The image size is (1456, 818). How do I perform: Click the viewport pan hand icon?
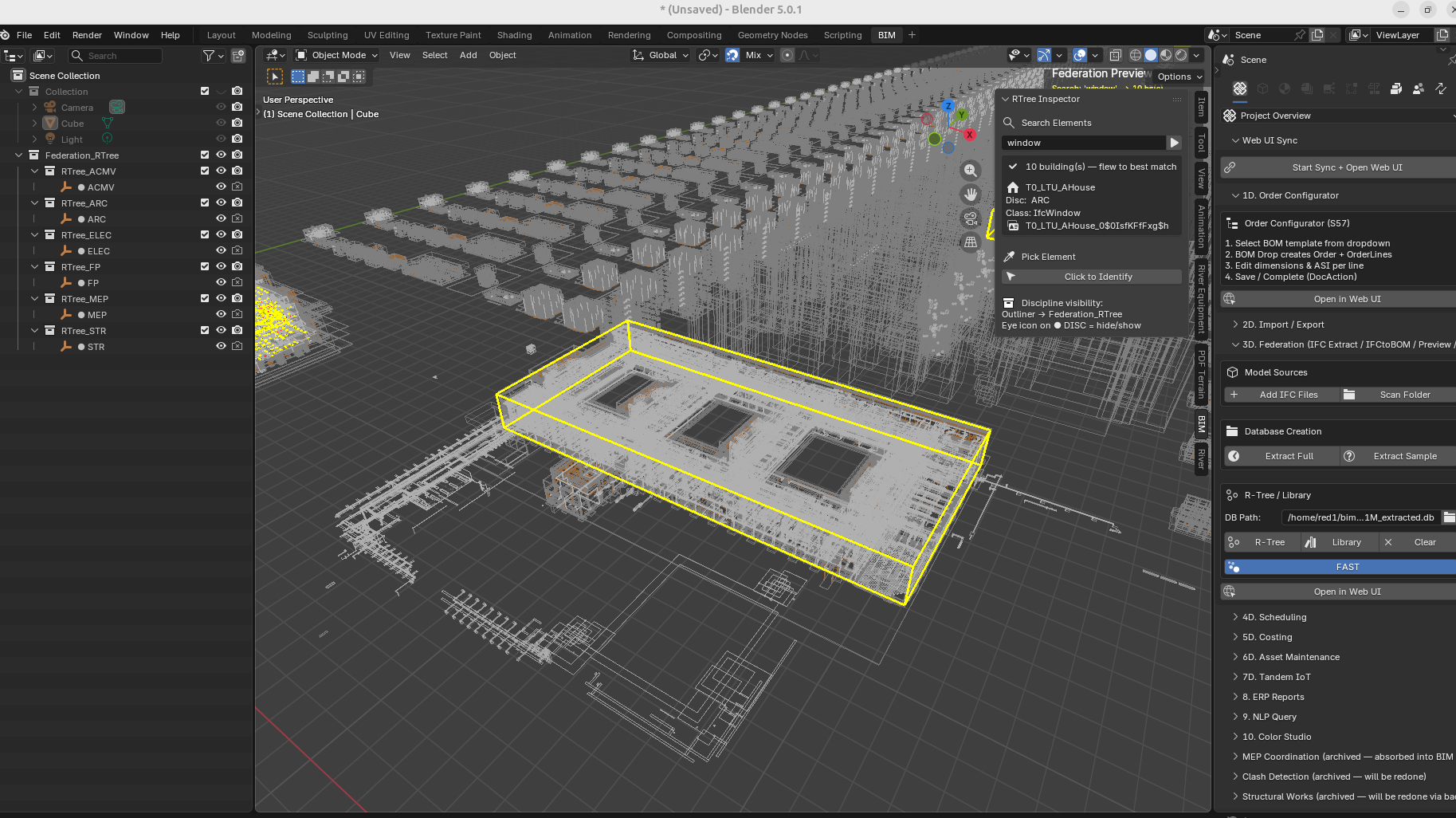pyautogui.click(x=970, y=194)
